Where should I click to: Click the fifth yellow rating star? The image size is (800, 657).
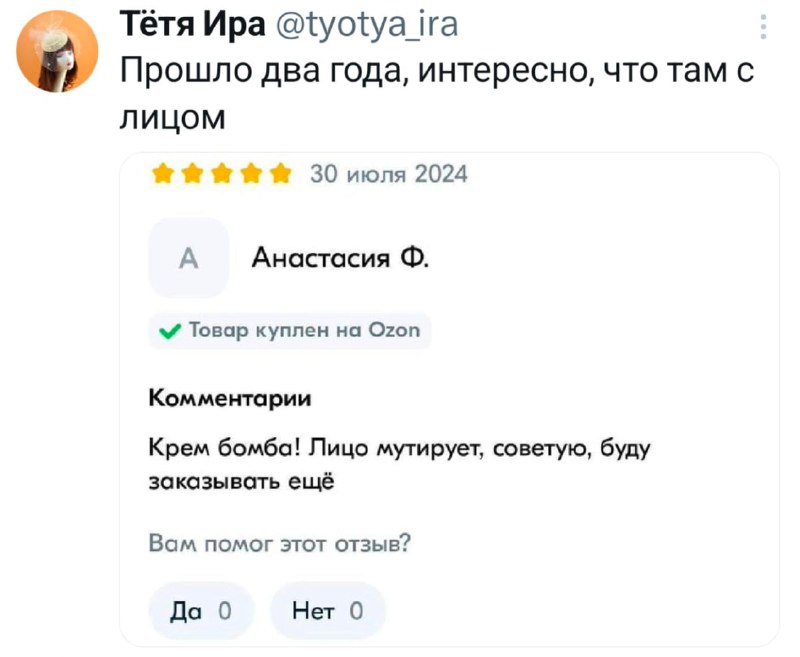[x=279, y=175]
